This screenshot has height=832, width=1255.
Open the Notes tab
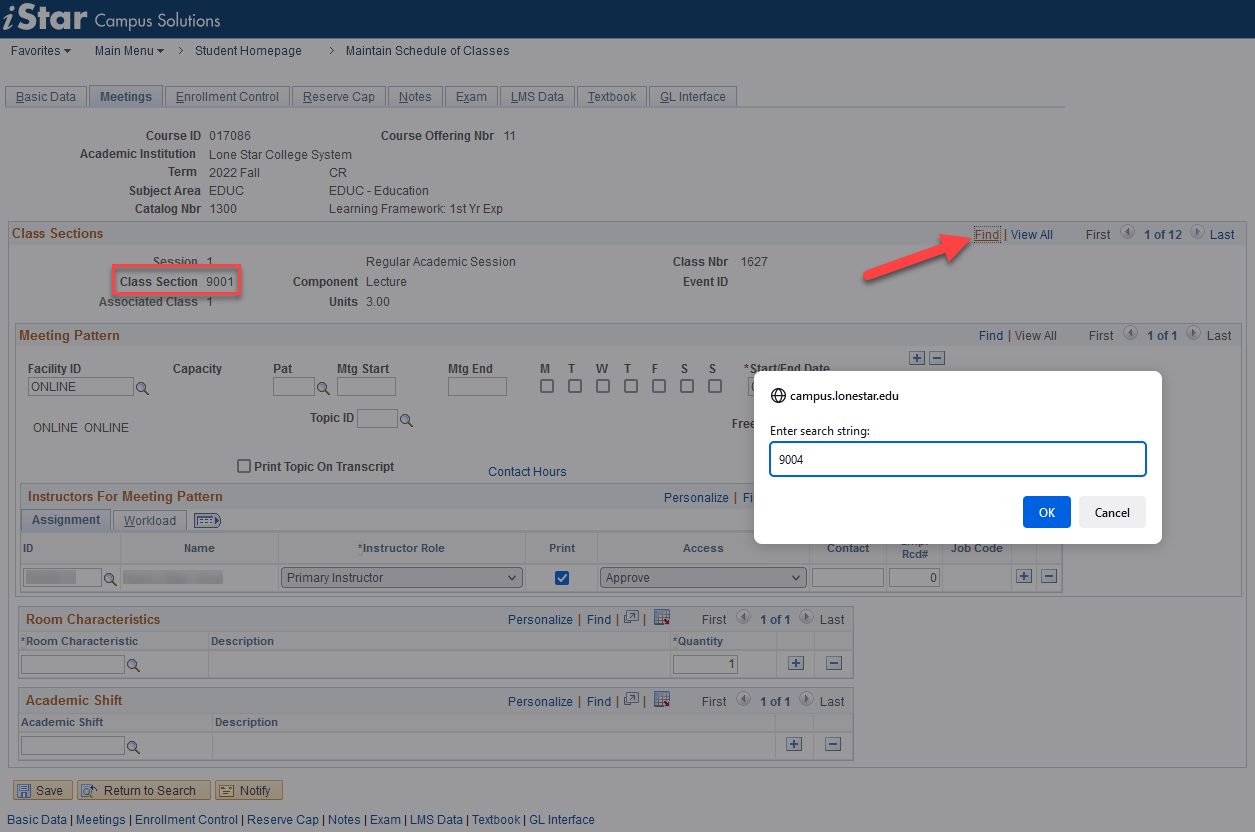pos(415,97)
